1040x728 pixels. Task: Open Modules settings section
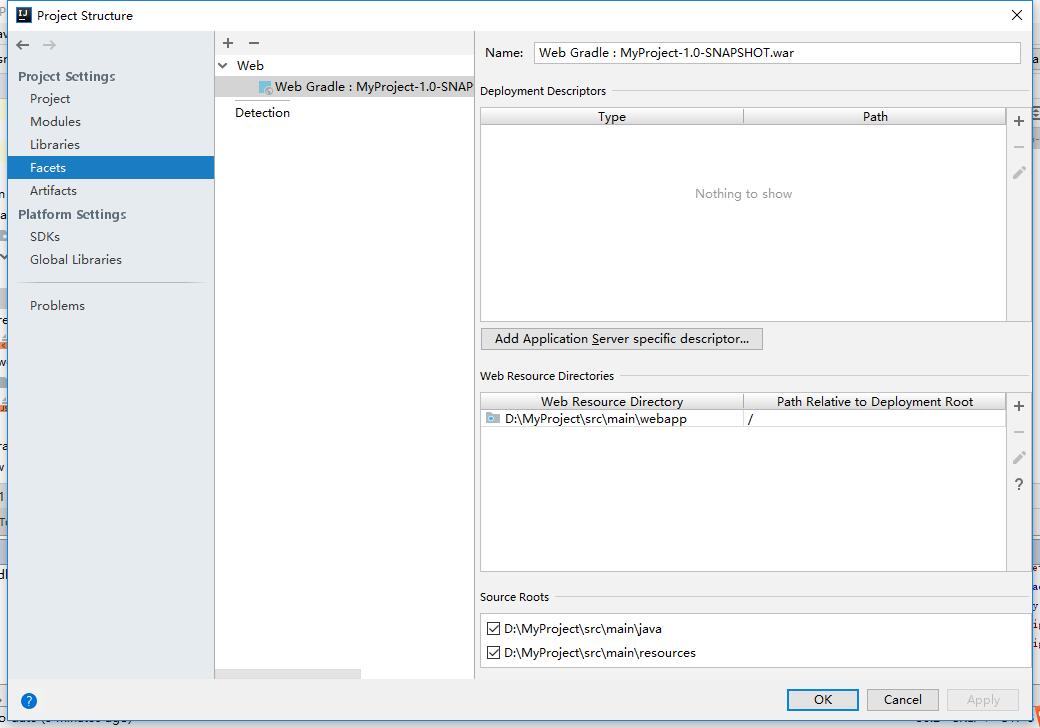[x=55, y=122]
